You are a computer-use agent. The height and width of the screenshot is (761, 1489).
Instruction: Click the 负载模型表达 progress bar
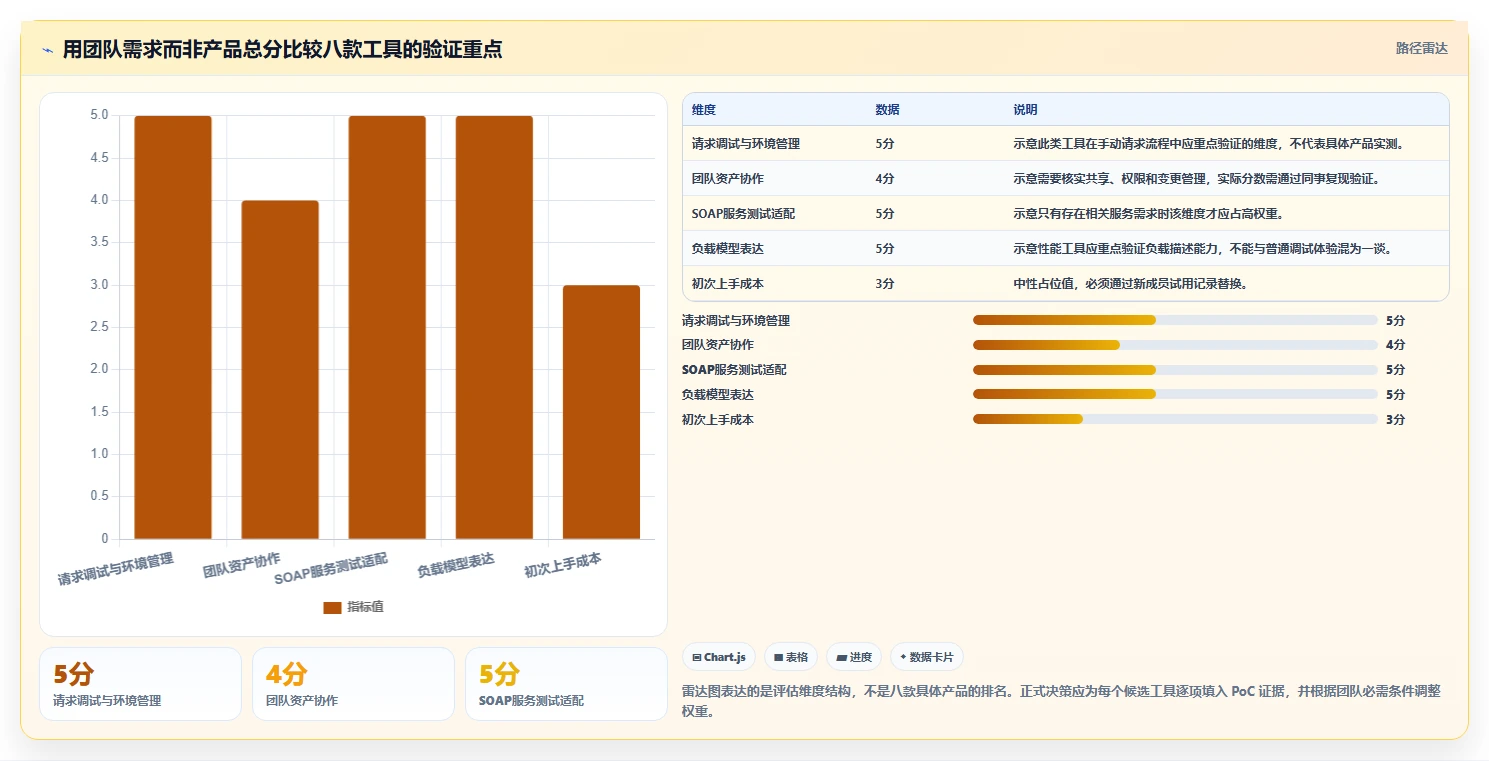tap(1175, 394)
